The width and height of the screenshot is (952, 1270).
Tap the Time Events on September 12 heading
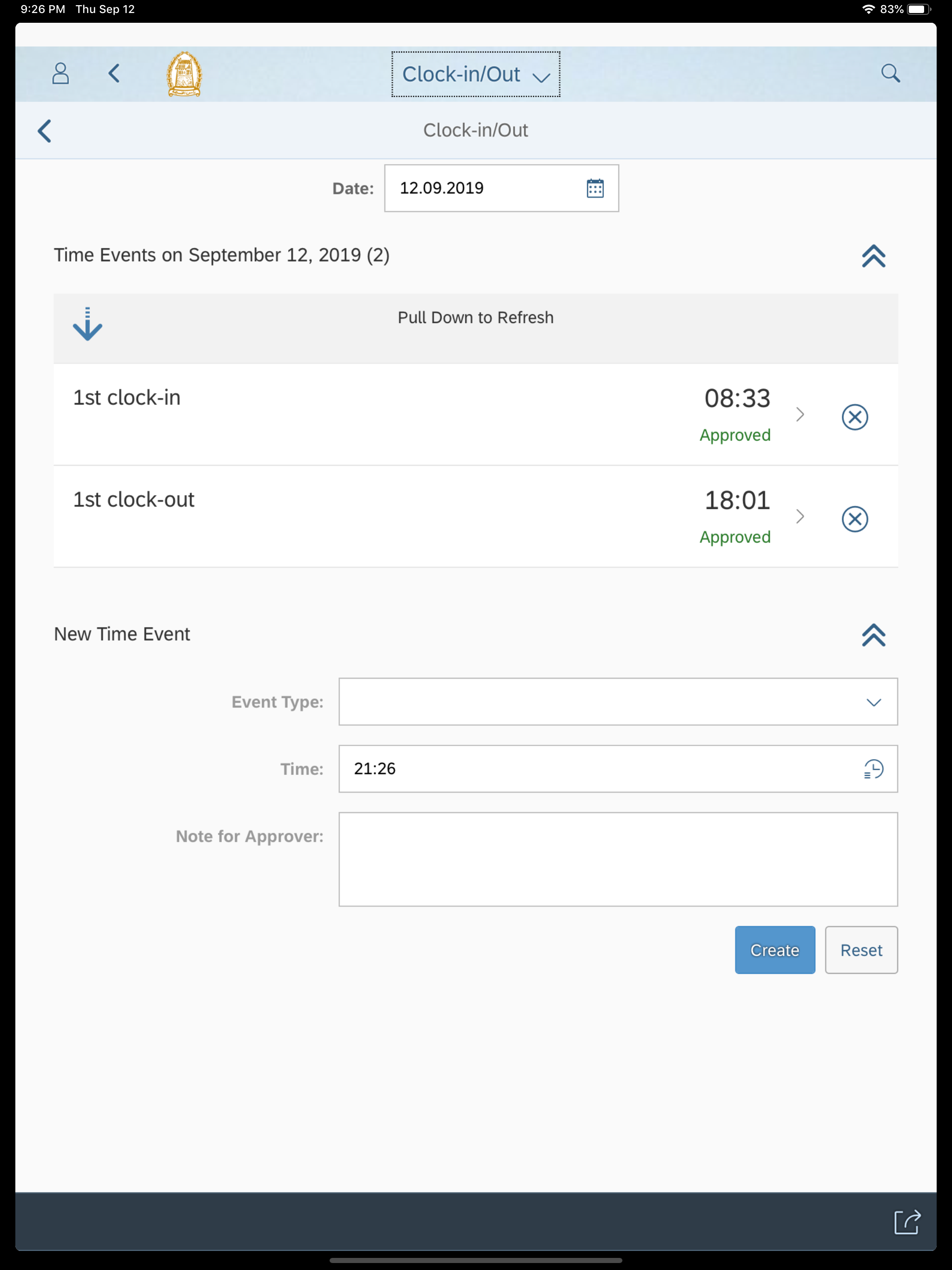(x=222, y=255)
